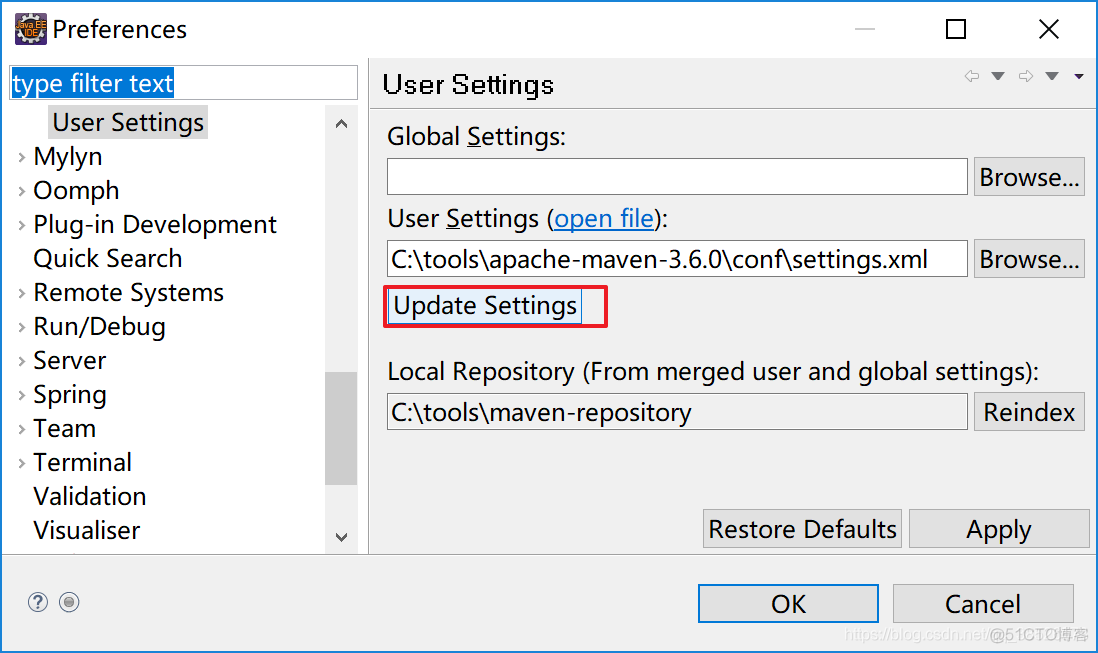1098x653 pixels.
Task: Click the Eclipse Java EE IDE title icon
Action: (30, 29)
